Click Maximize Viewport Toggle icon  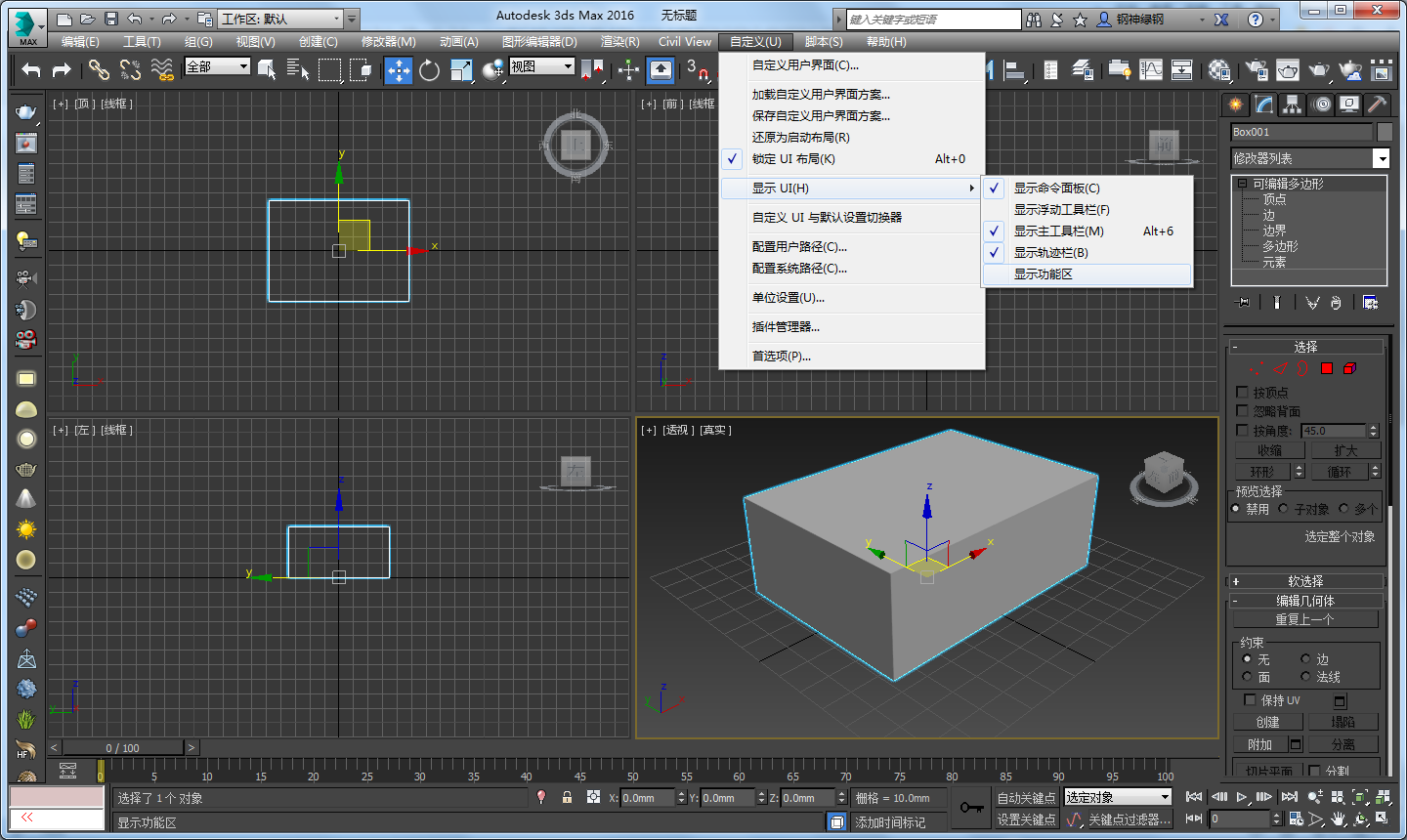(x=1383, y=819)
